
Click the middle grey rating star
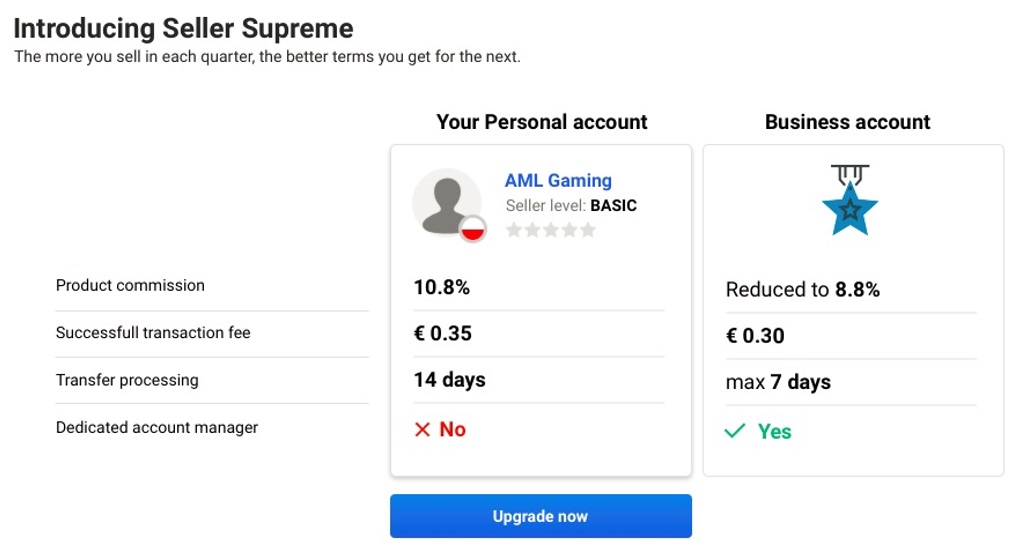(x=550, y=230)
